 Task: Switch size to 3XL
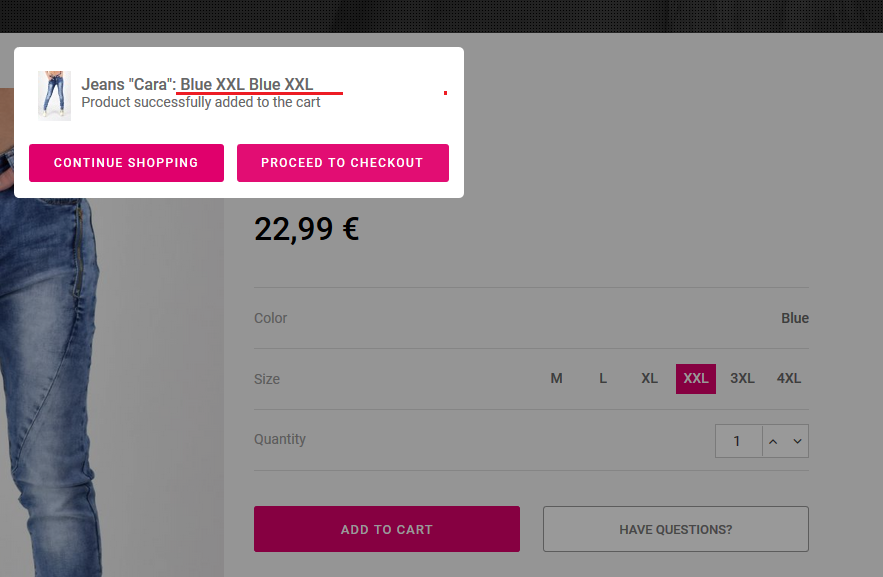pos(742,378)
